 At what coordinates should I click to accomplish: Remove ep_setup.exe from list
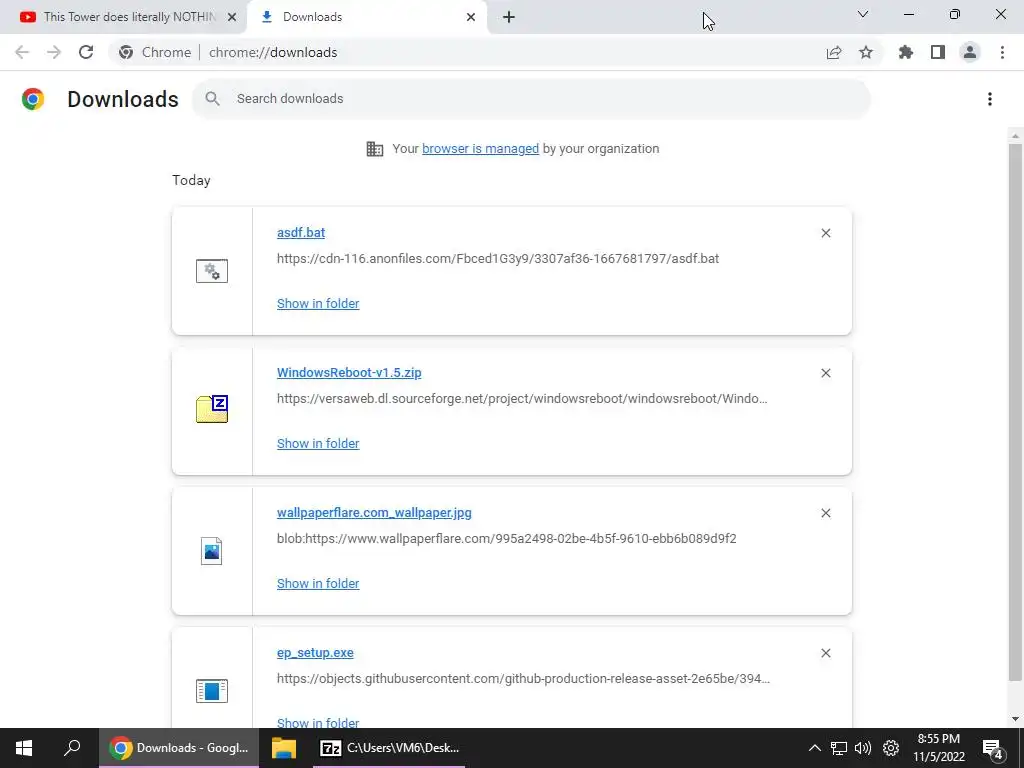click(x=825, y=653)
